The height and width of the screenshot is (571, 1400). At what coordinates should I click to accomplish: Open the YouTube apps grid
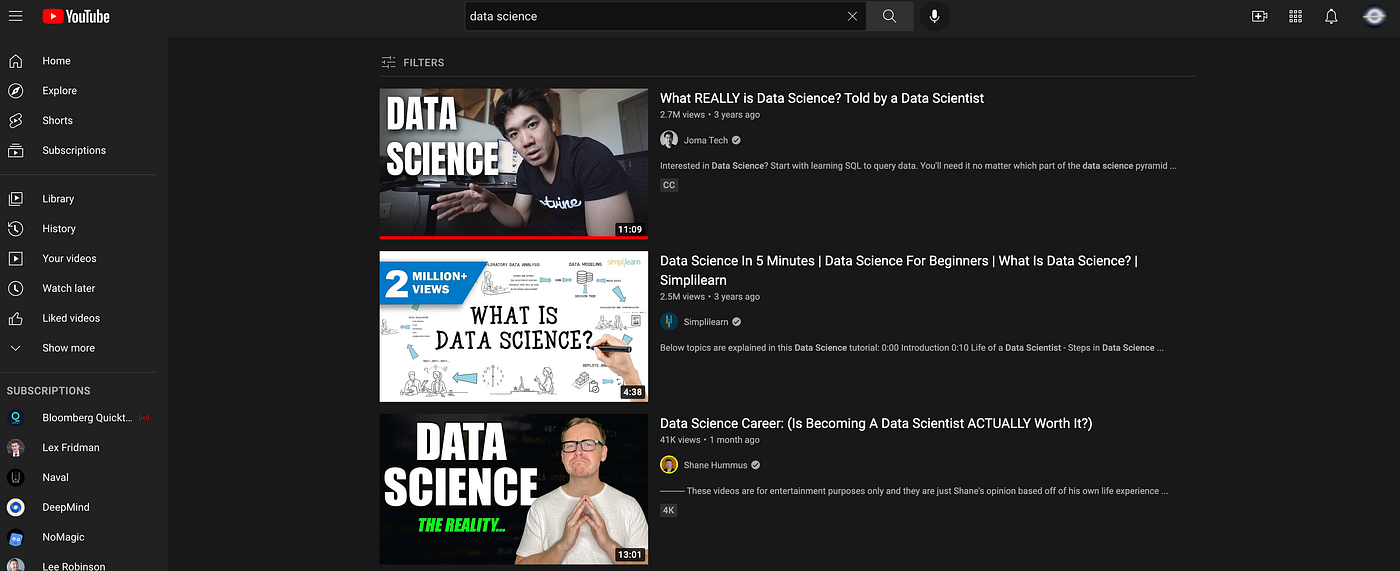[1295, 16]
